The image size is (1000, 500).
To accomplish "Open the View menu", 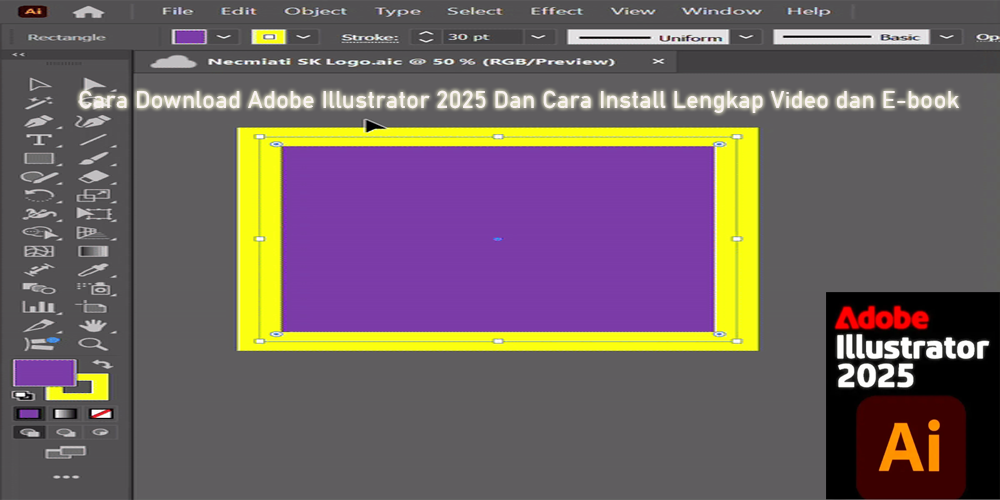I will click(x=633, y=11).
